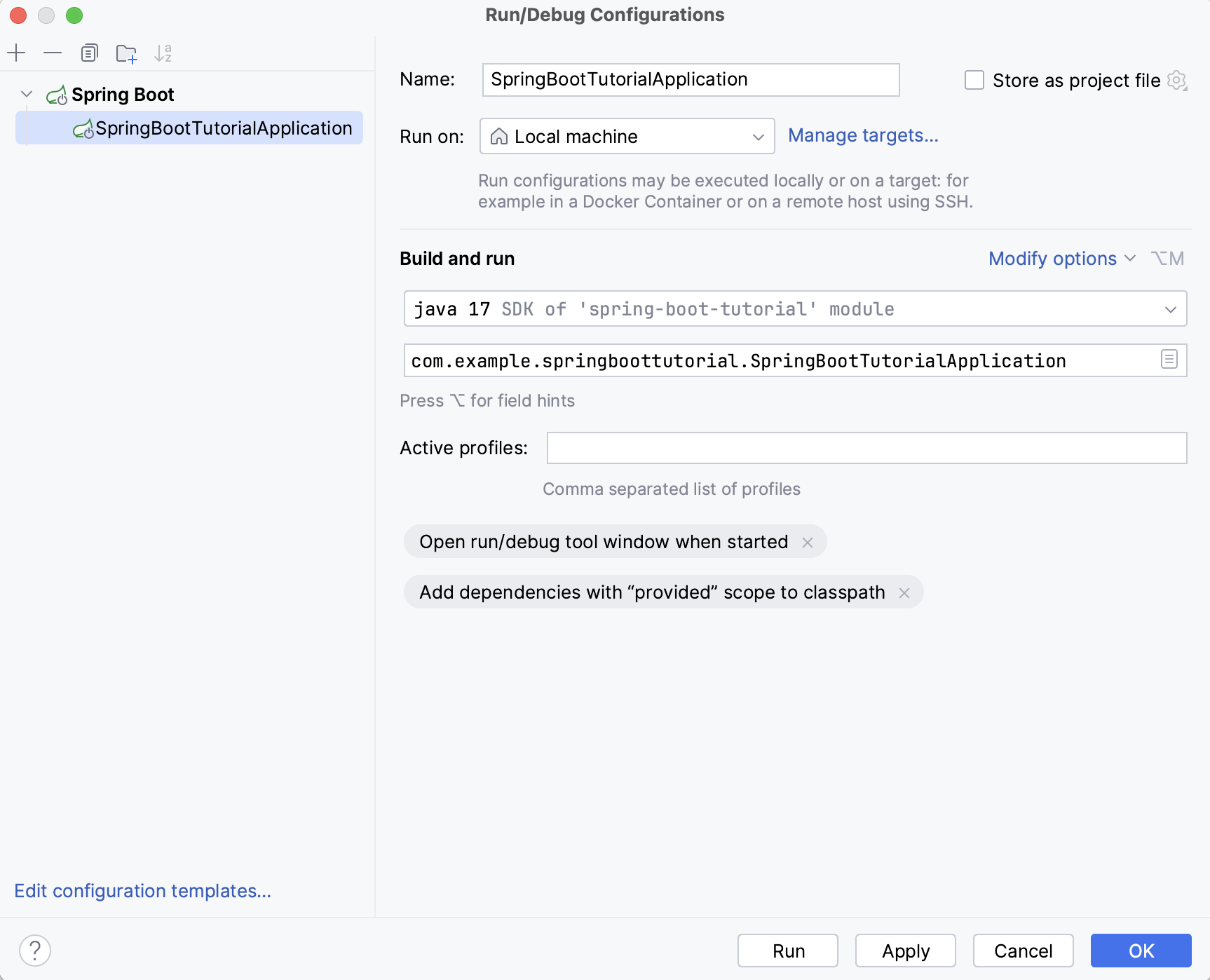Open the Run on target dropdown
Screen dimensions: 1210x980
tap(758, 136)
